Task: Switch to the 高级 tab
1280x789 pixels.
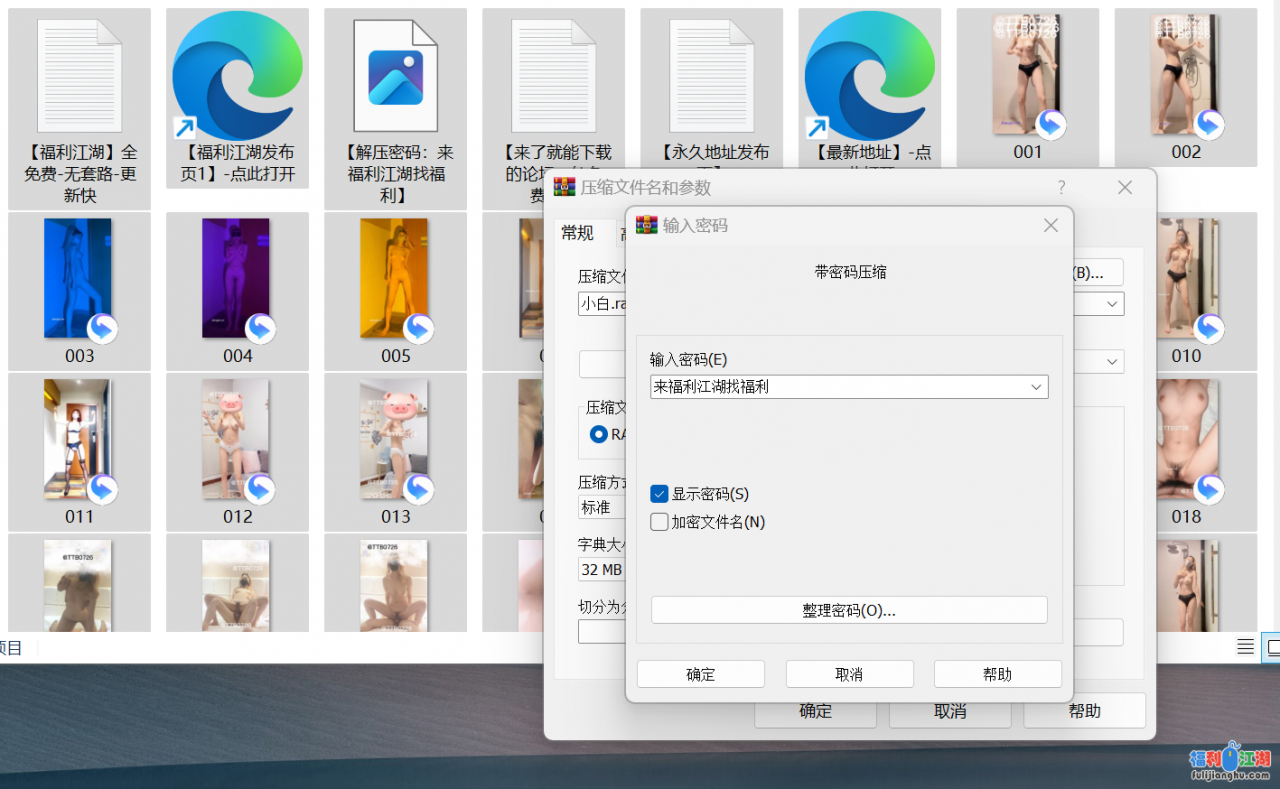Action: [x=625, y=233]
